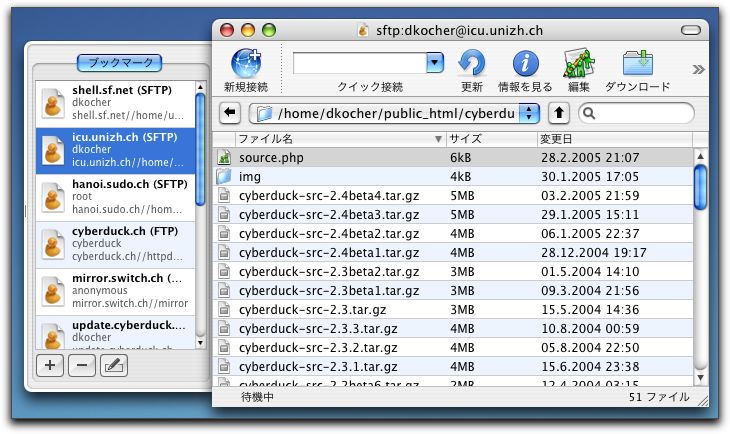Image resolution: width=730 pixels, height=434 pixels.
Task: Go back with the left arrow button
Action: (230, 113)
